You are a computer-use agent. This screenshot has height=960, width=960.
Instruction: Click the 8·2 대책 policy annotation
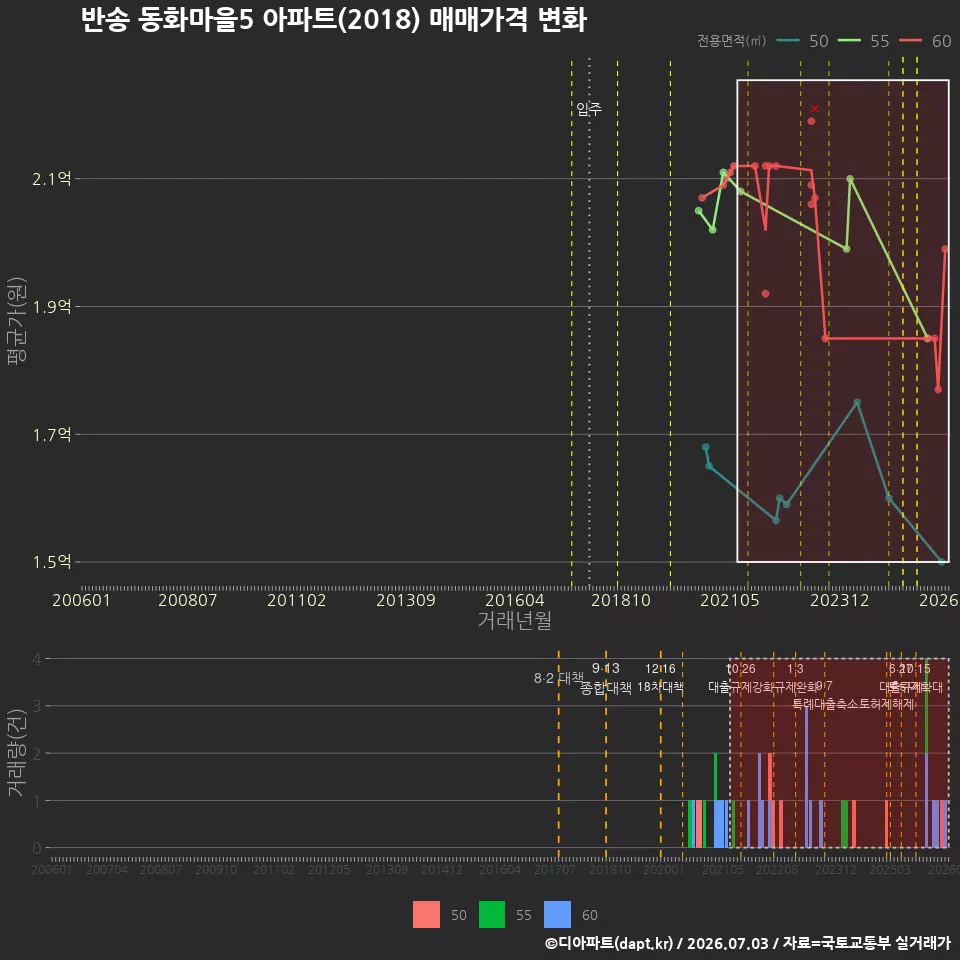[558, 678]
